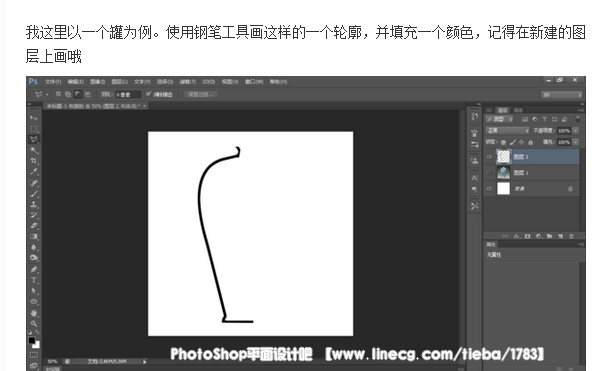Open the status bar info arrow
The width and height of the screenshot is (594, 371).
coord(144,362)
